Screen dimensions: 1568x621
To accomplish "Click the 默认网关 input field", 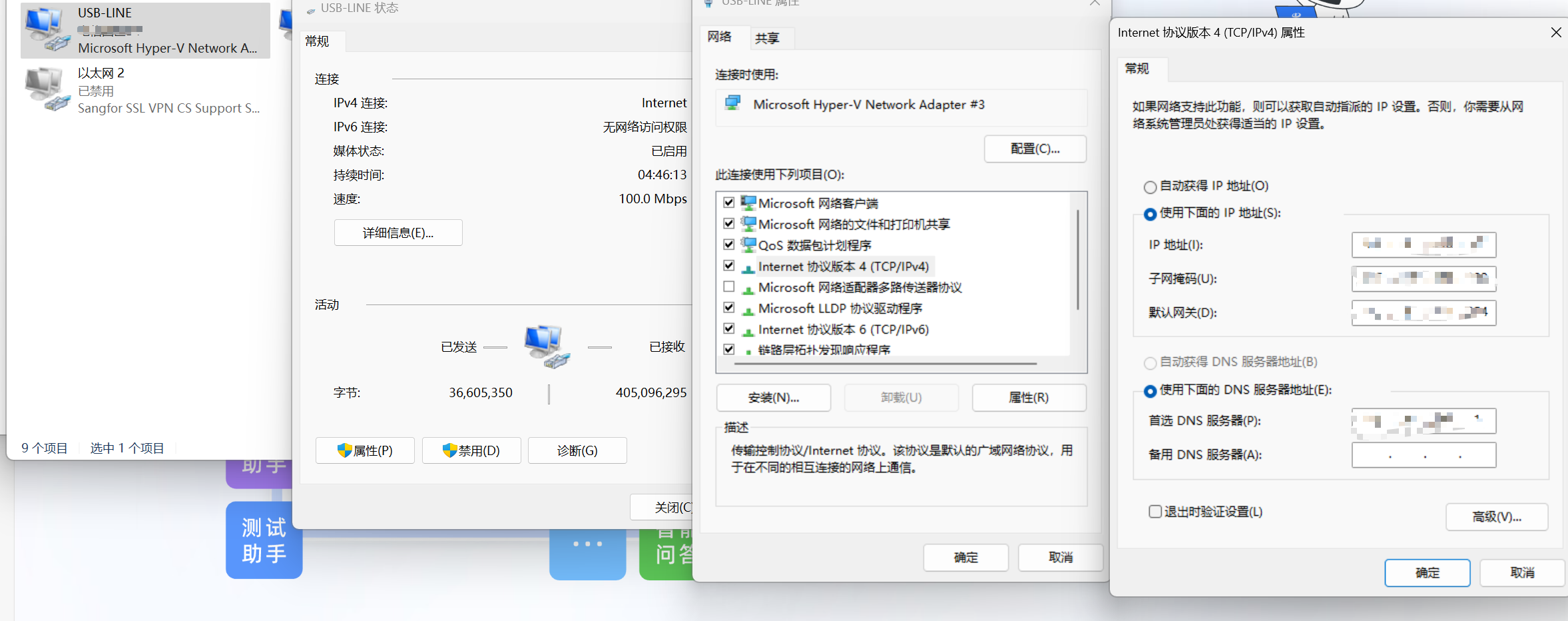I will 1424,312.
